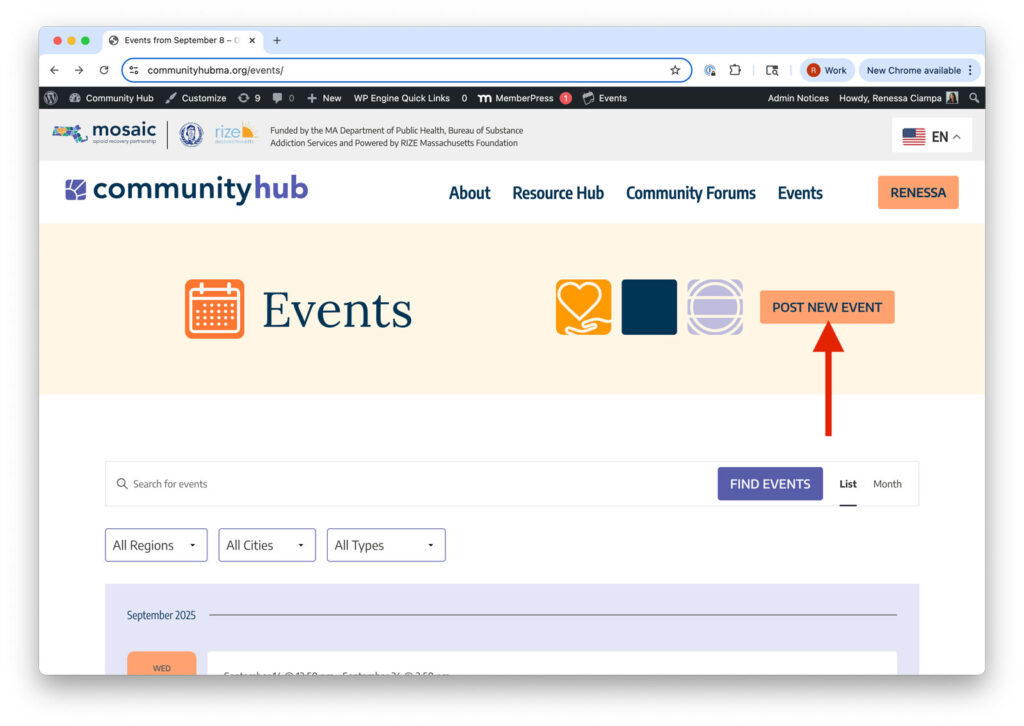The image size is (1024, 726).
Task: Open the admin bar search magnifier icon
Action: 974,98
